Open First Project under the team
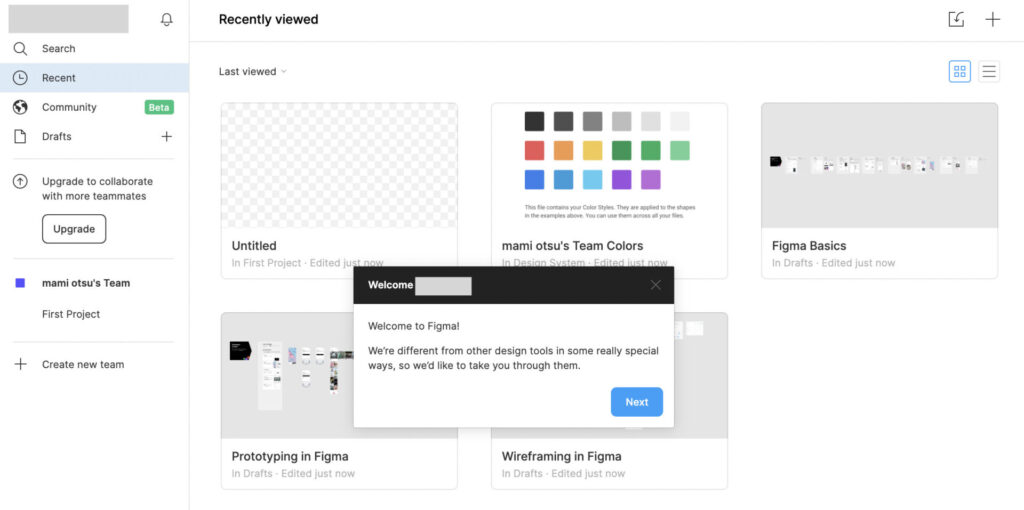Image resolution: width=1024 pixels, height=510 pixels. [71, 314]
